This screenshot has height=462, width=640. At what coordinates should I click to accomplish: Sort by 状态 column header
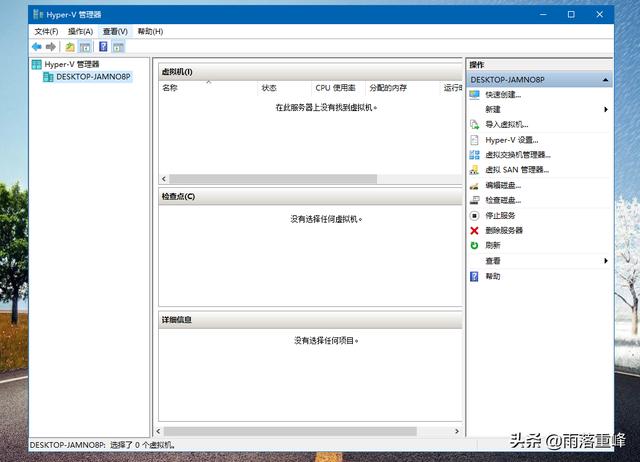click(x=284, y=88)
